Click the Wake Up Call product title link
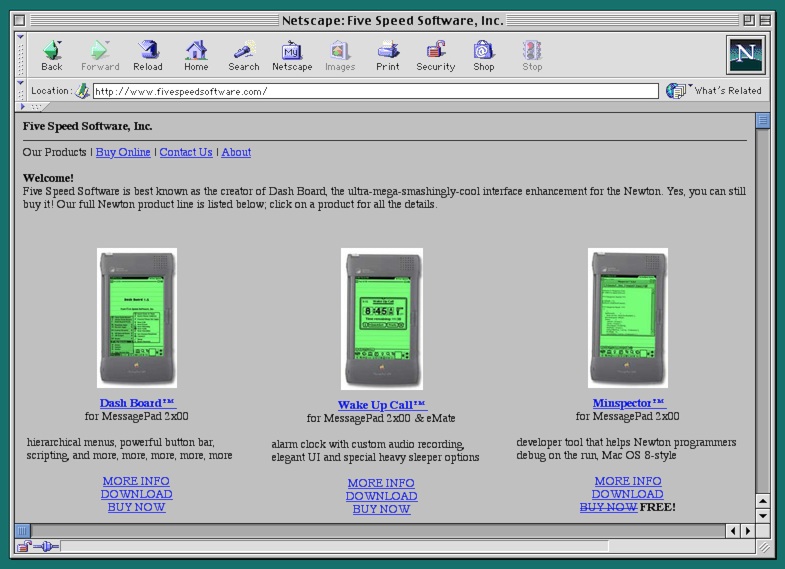The width and height of the screenshot is (785, 569). [x=382, y=405]
